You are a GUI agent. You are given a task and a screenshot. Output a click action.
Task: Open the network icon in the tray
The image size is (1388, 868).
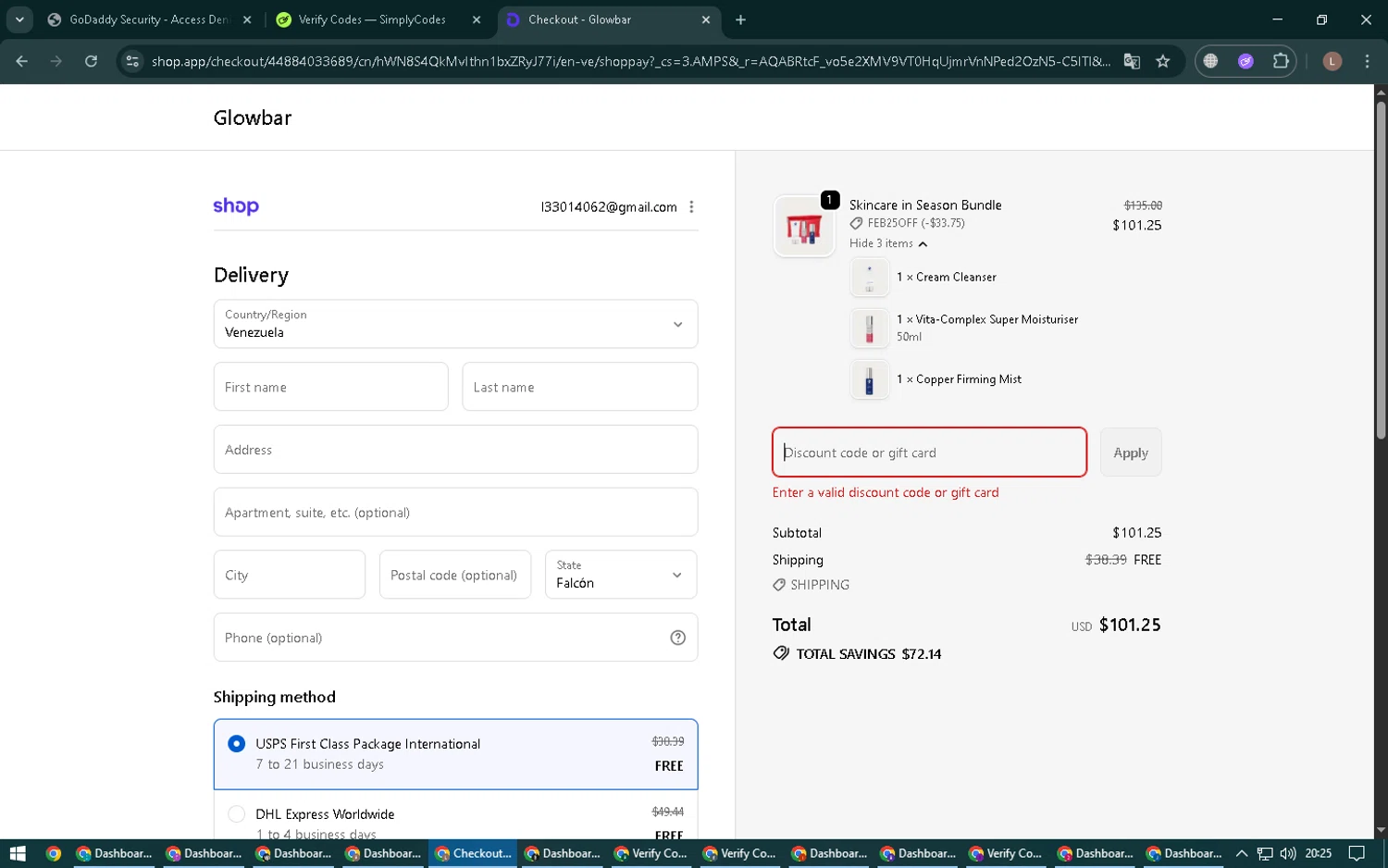1265,853
